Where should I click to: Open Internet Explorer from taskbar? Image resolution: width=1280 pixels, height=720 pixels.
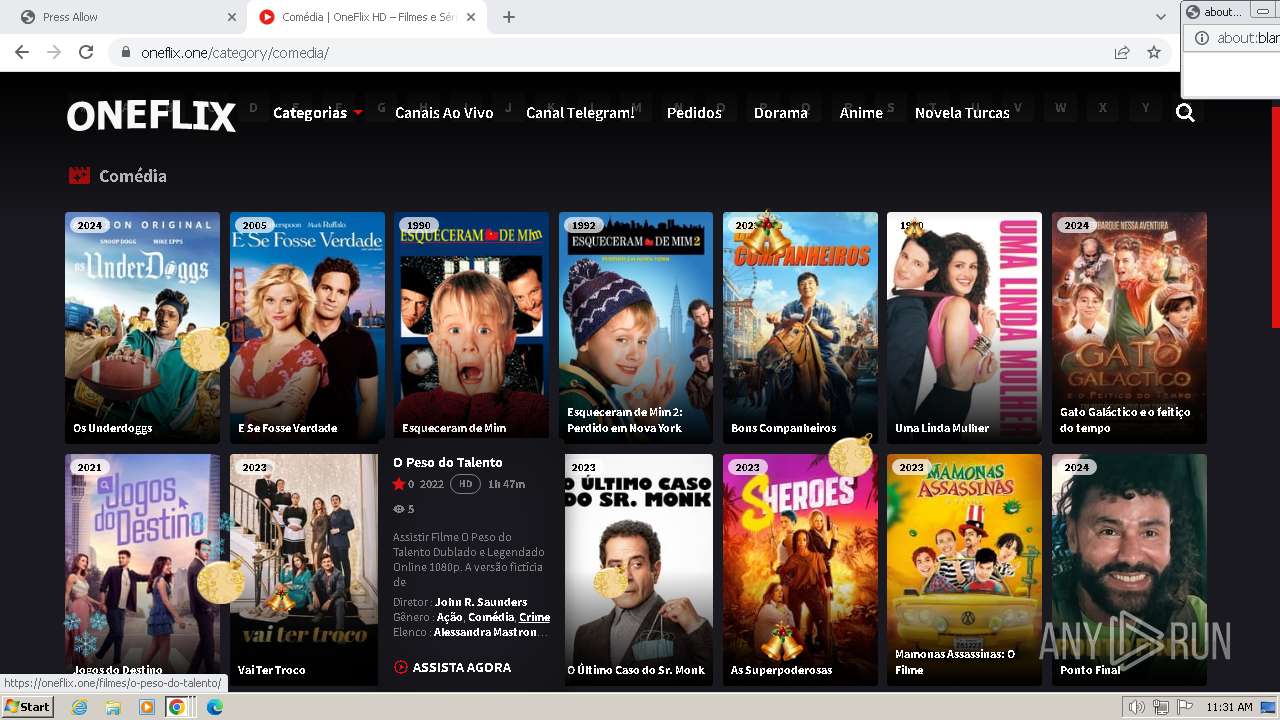click(x=80, y=707)
